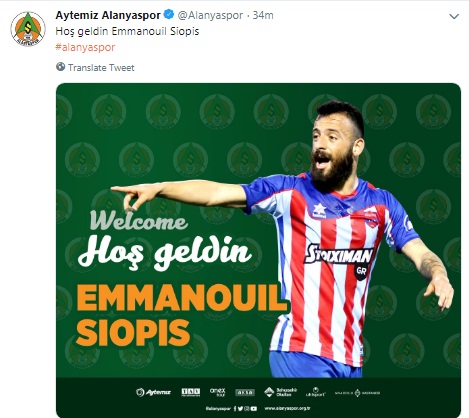Click the Twitter bird icon in the banner
Image resolution: width=469 pixels, height=418 pixels.
pyautogui.click(x=240, y=408)
